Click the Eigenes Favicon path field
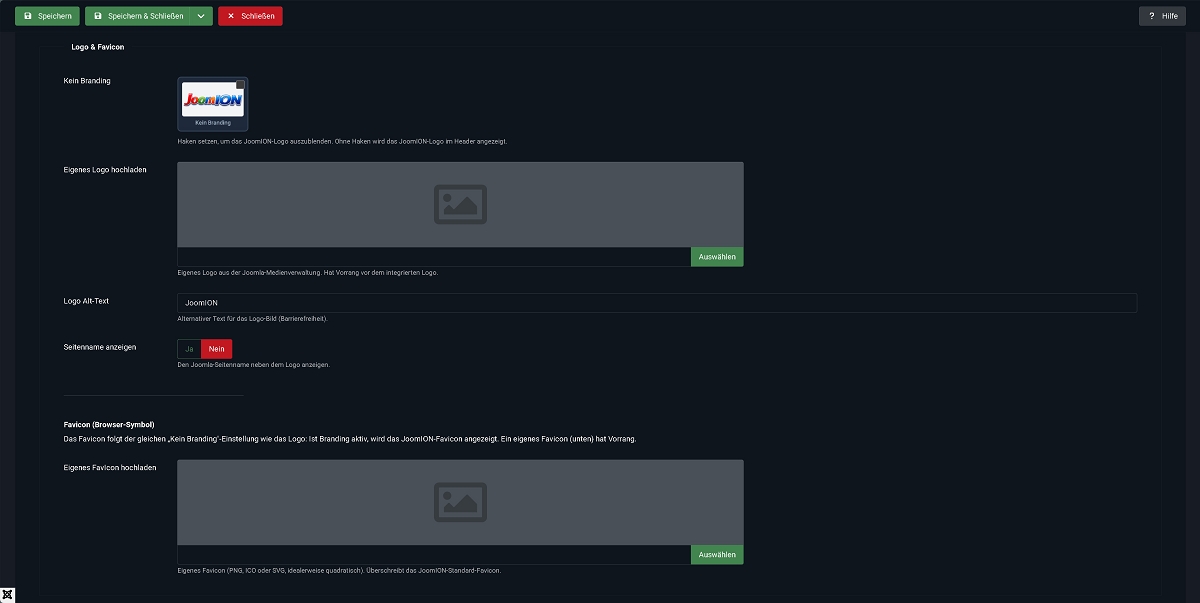This screenshot has width=1200, height=603. [x=434, y=555]
